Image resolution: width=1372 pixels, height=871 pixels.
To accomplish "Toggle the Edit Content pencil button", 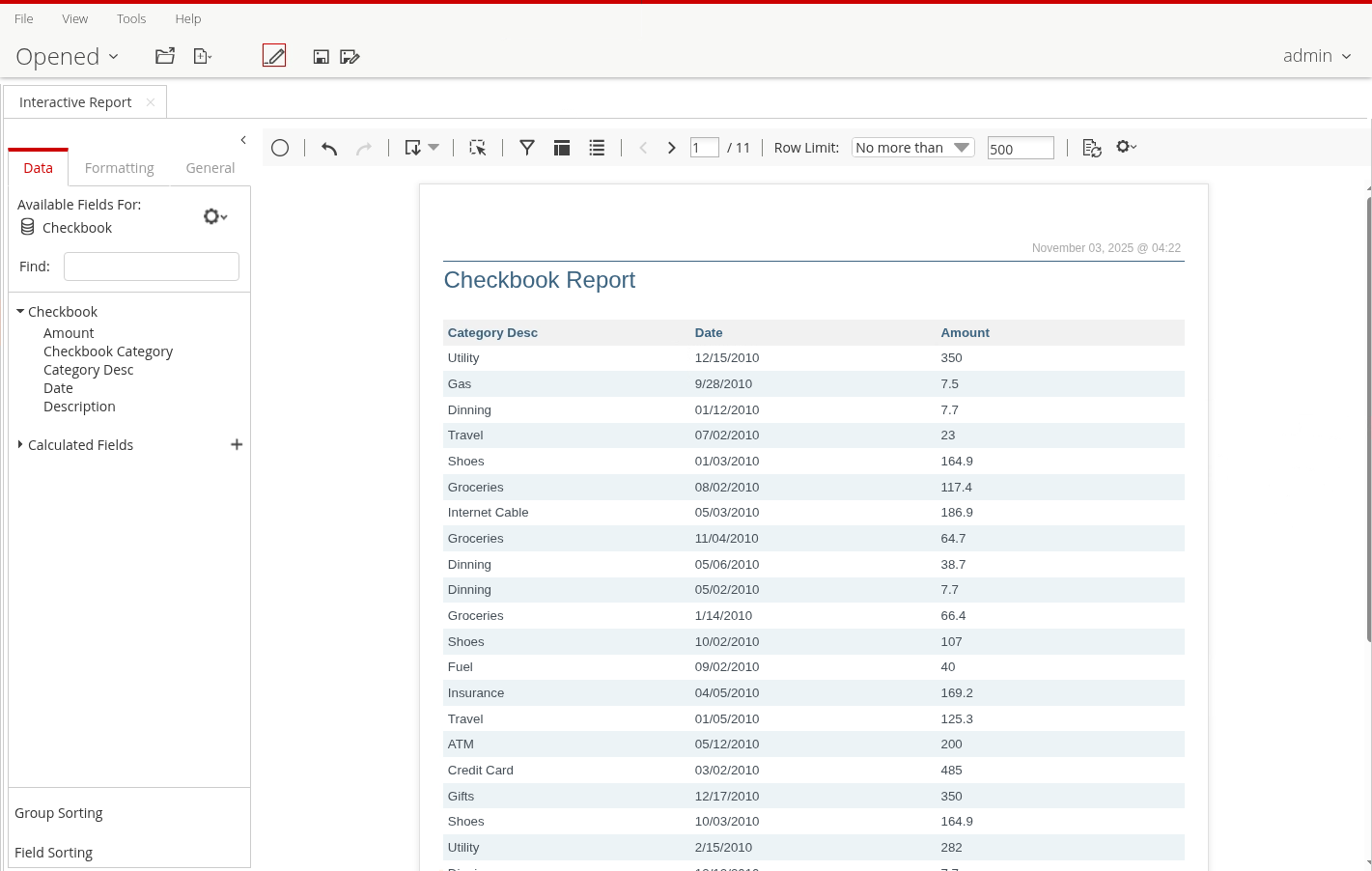I will tap(274, 56).
